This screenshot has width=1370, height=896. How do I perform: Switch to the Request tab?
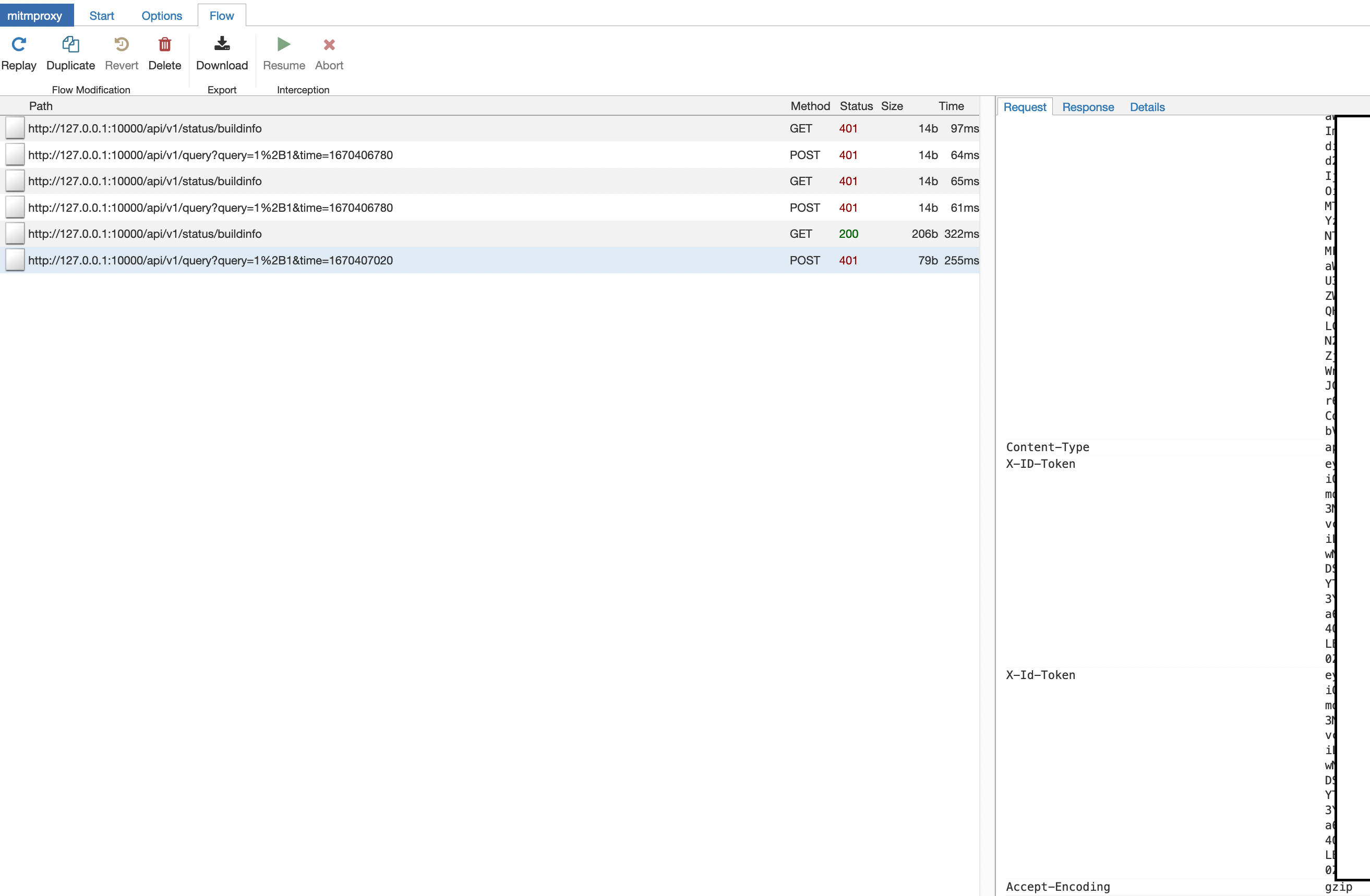(x=1025, y=107)
